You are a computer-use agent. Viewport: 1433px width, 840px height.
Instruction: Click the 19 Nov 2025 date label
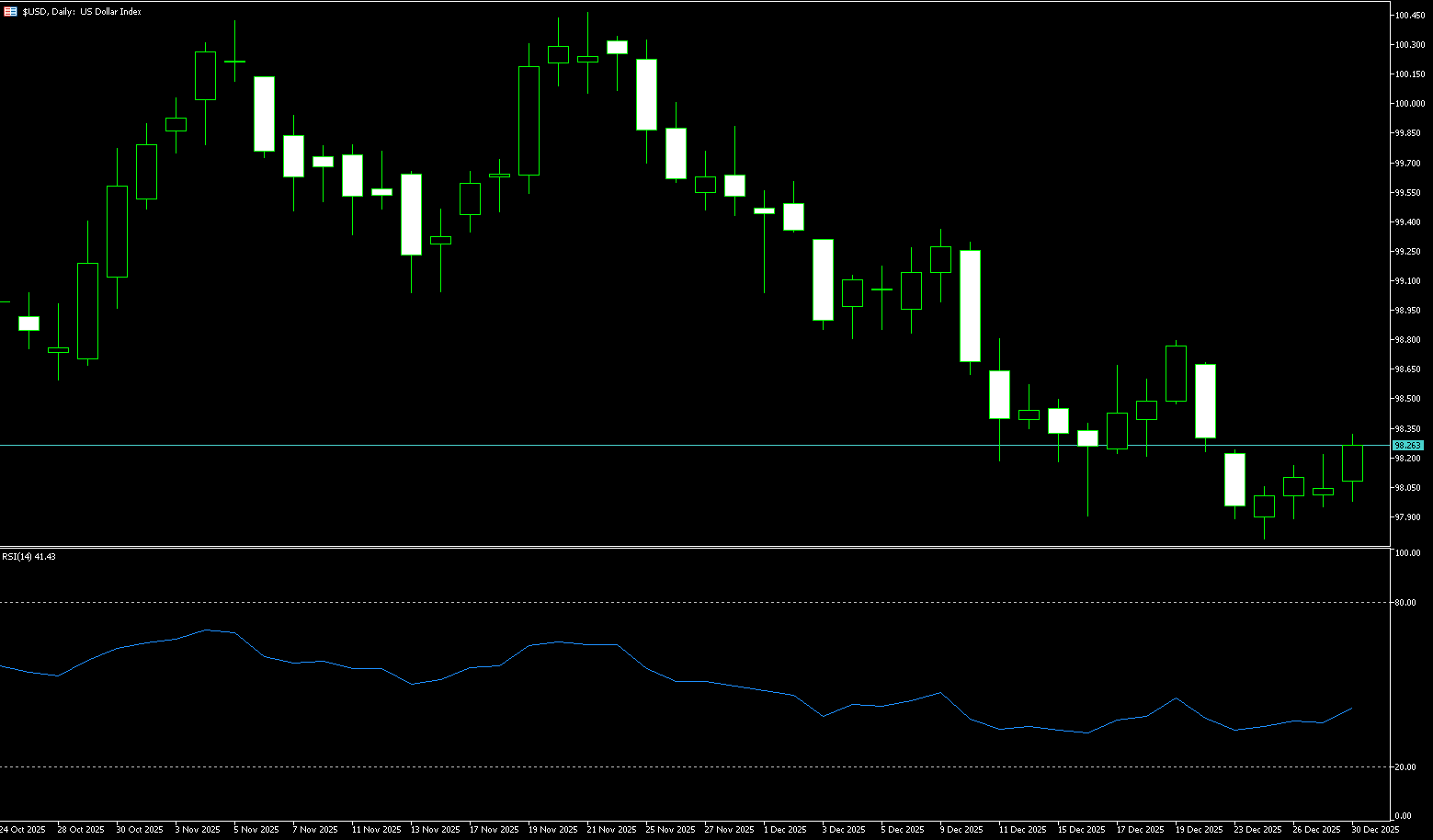tap(555, 830)
